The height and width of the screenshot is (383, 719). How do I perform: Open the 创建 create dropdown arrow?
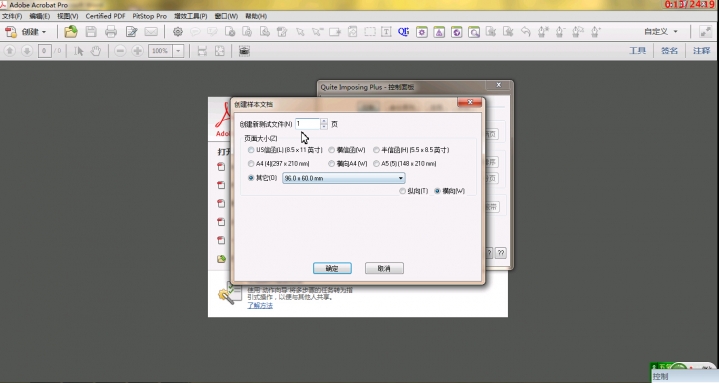(44, 32)
